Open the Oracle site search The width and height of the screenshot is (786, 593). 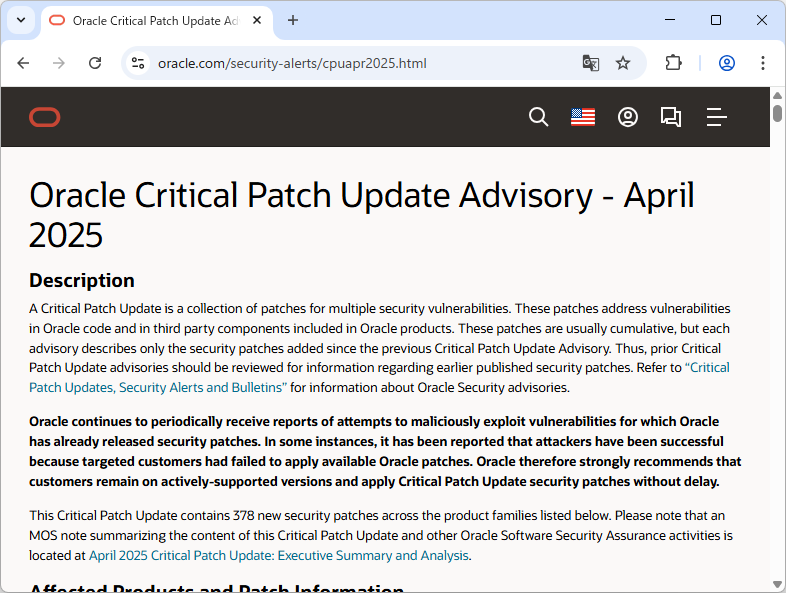pos(538,117)
